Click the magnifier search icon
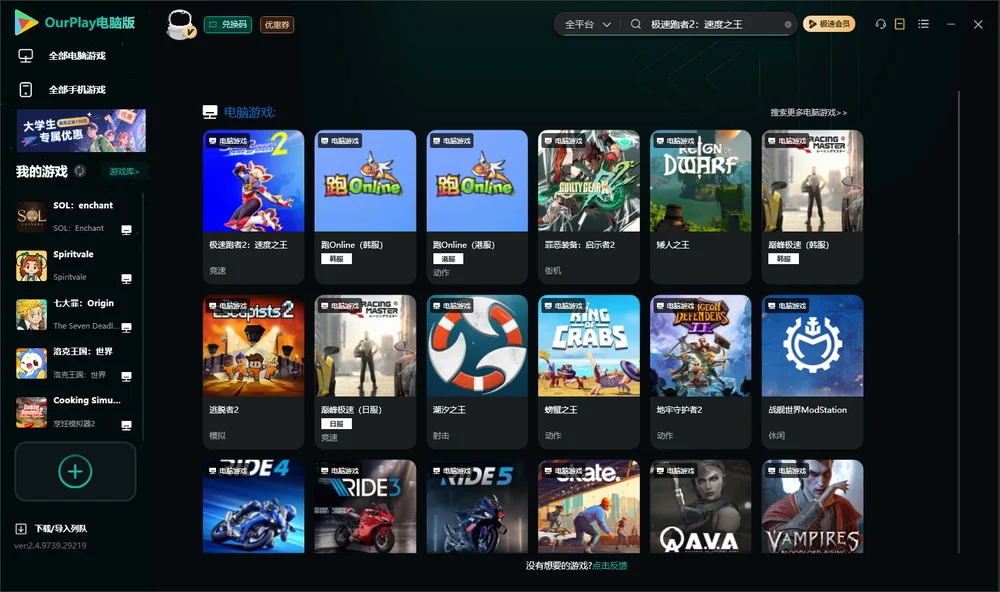1000x592 pixels. coord(636,24)
